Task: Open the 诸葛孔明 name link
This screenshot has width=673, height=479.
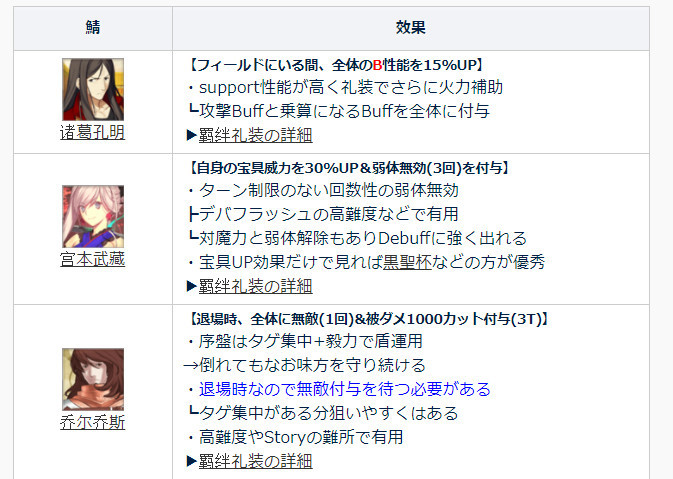Action: point(93,132)
